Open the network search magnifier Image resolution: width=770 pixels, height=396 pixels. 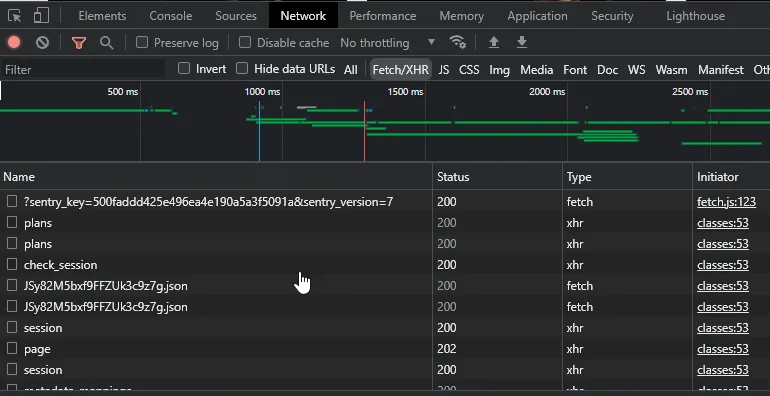[x=107, y=43]
